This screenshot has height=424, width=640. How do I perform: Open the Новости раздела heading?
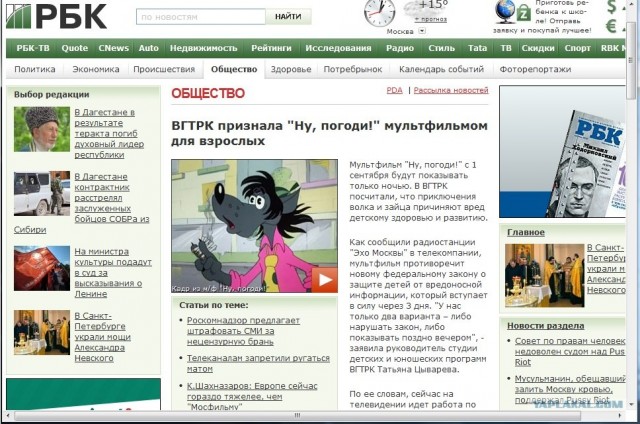coord(545,326)
